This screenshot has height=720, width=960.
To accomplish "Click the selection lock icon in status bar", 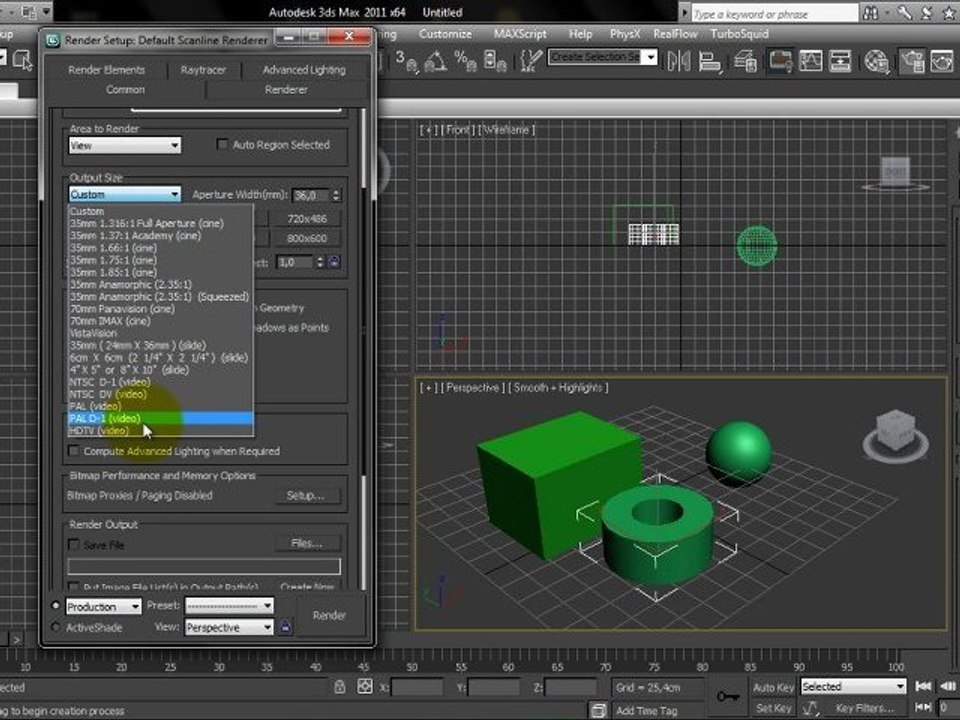I will [340, 686].
